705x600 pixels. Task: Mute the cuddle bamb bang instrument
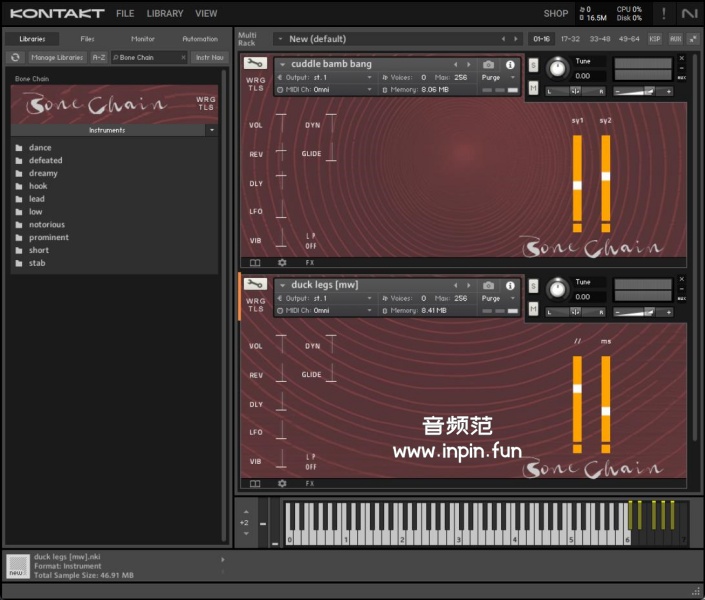(534, 88)
